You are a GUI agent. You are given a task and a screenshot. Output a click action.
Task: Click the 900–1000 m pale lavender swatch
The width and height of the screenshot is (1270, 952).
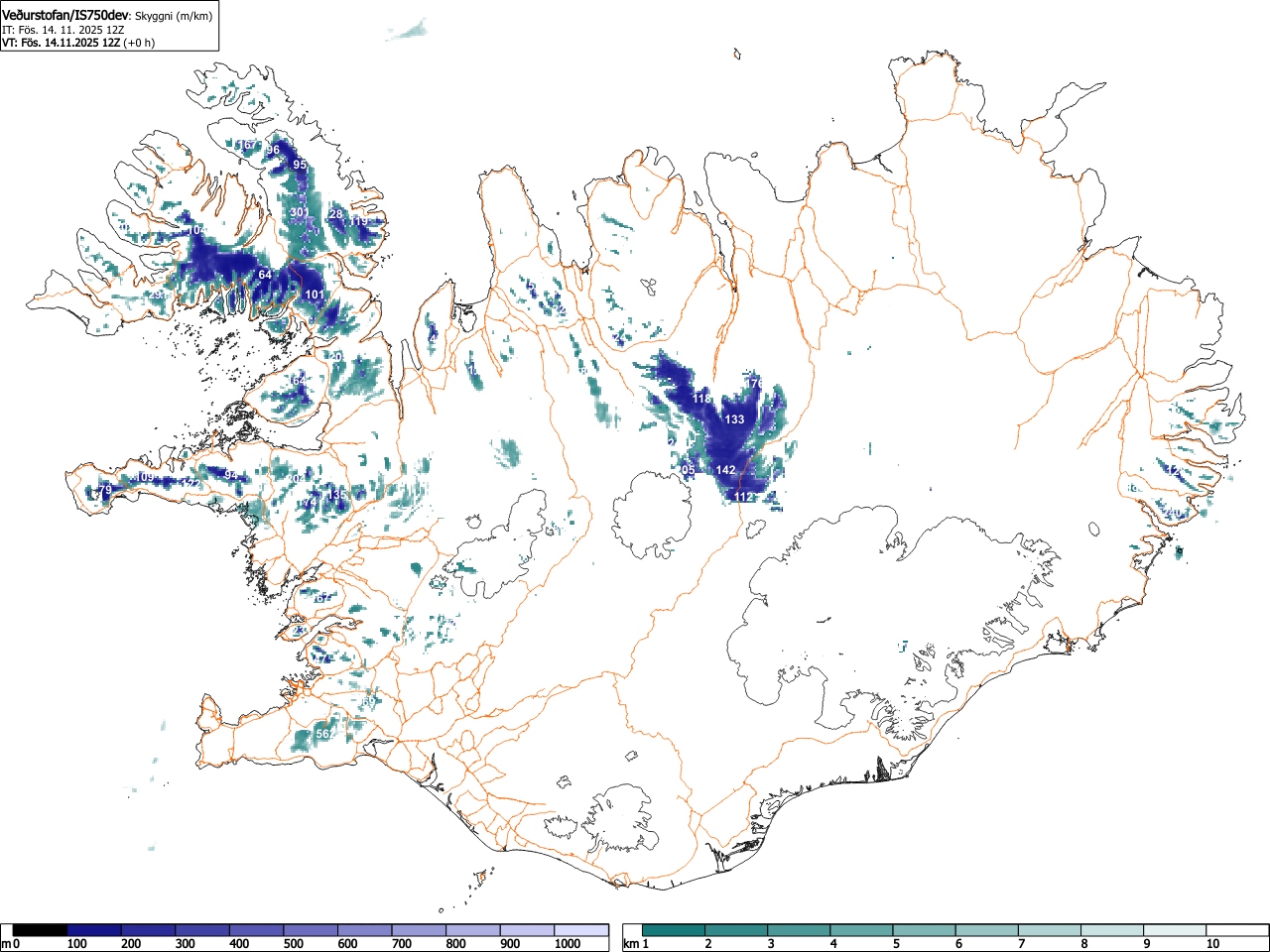coord(527,930)
